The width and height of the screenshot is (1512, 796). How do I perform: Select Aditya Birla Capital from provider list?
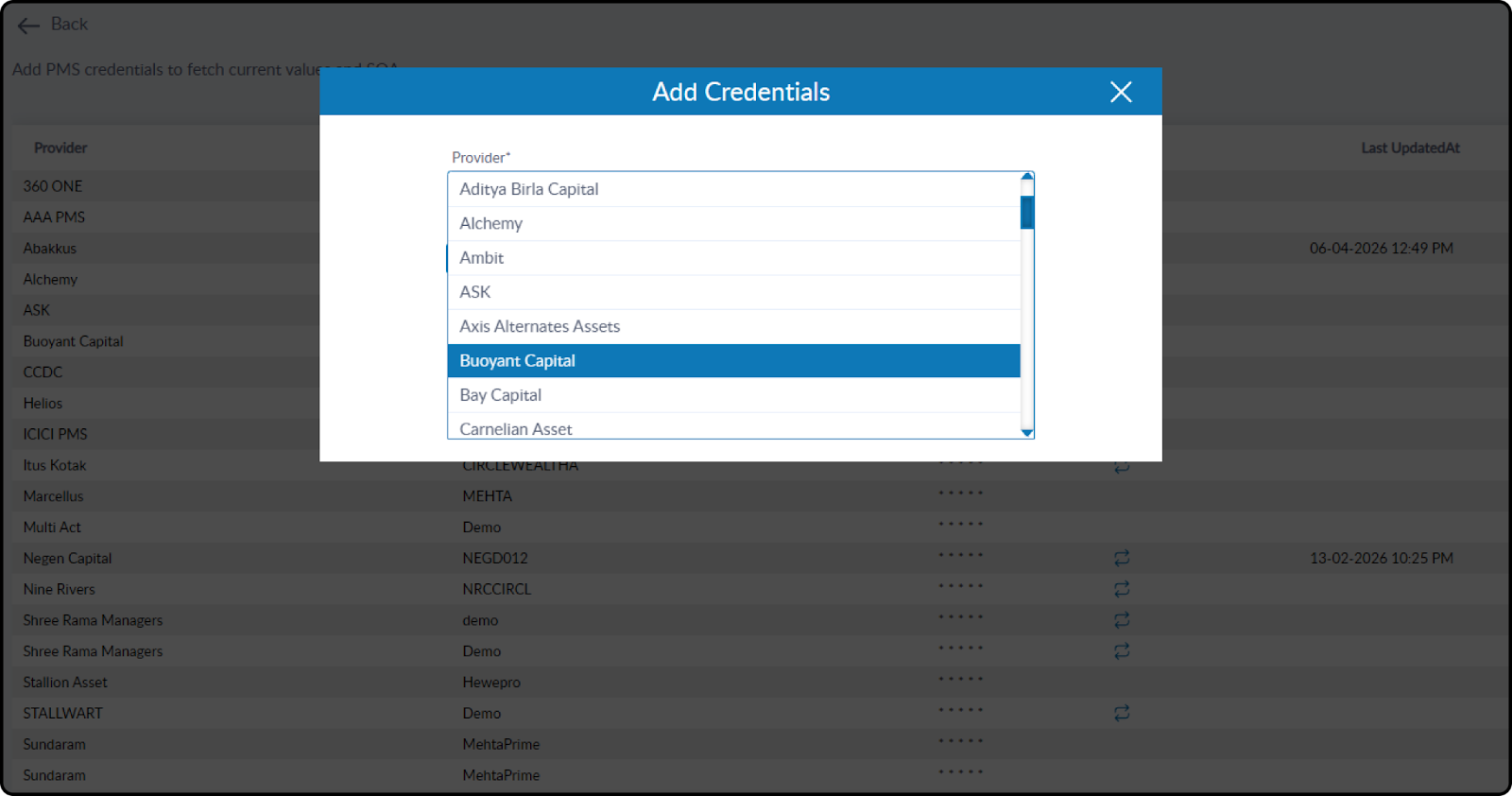(733, 189)
